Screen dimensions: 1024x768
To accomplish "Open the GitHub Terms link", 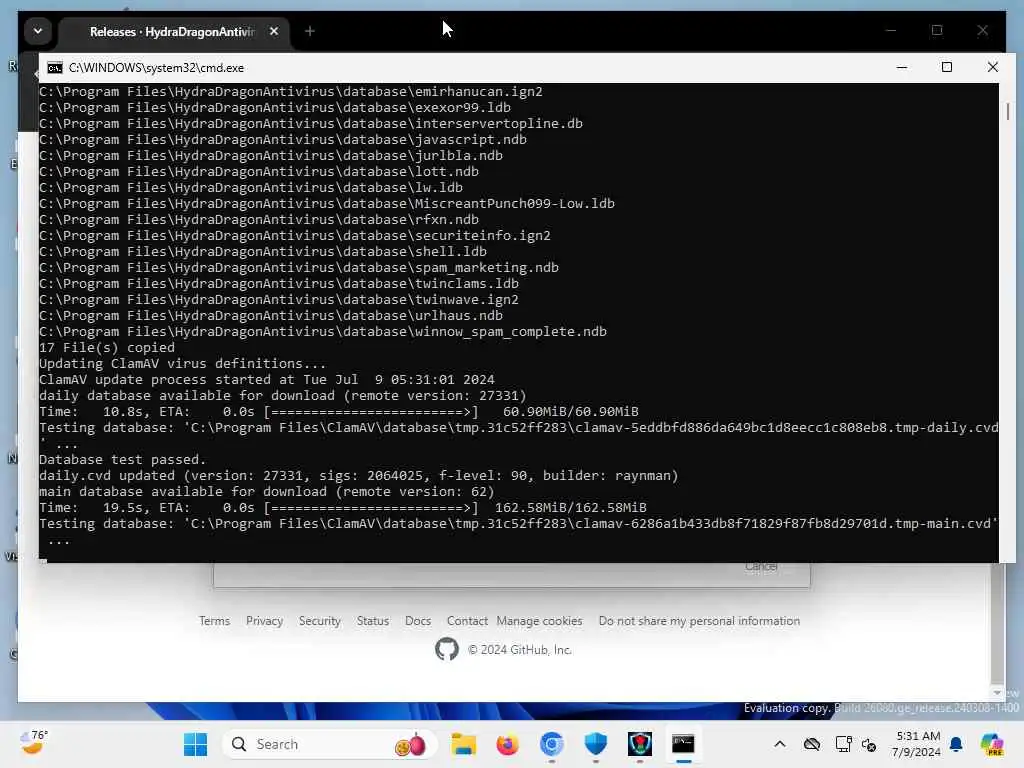I will point(214,620).
